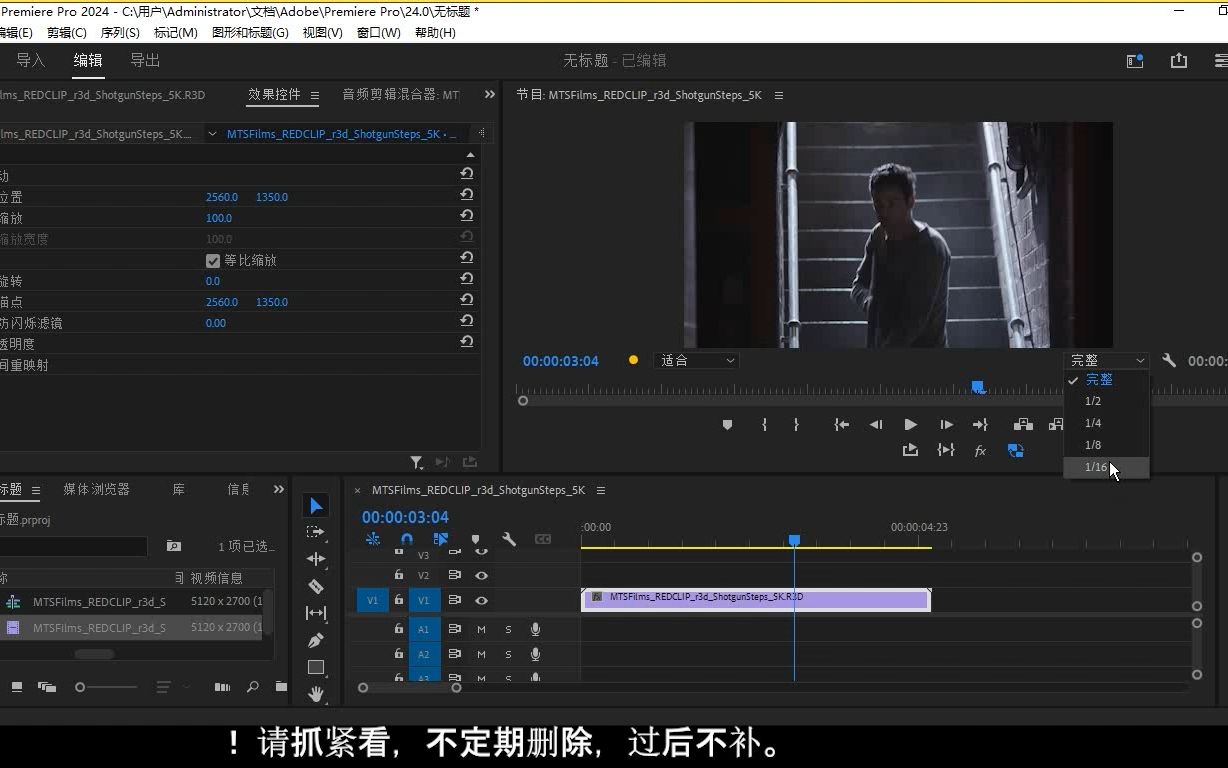
Task: Go to Out point
Action: point(980,425)
